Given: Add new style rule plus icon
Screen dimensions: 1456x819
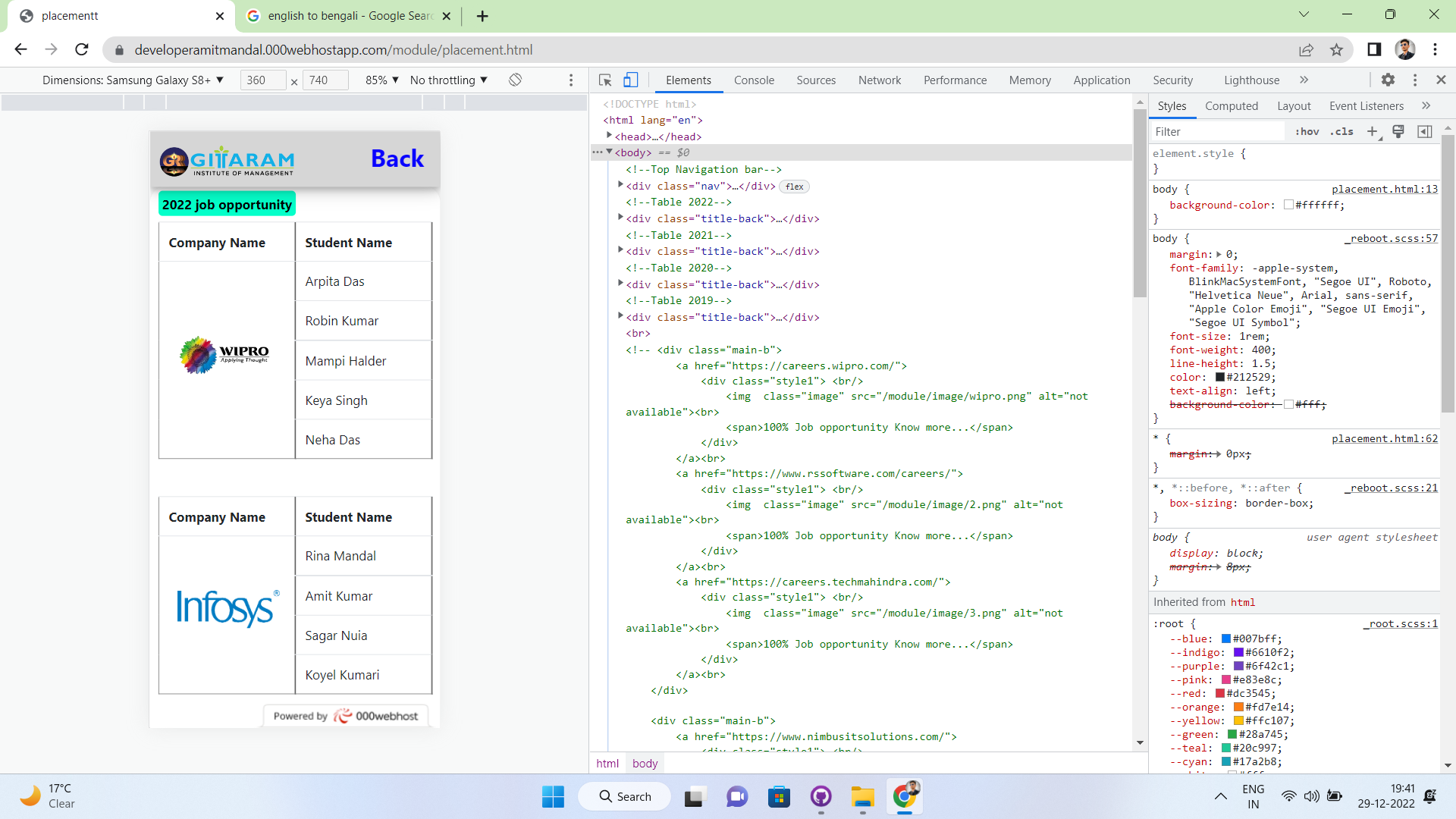Looking at the screenshot, I should (1372, 132).
